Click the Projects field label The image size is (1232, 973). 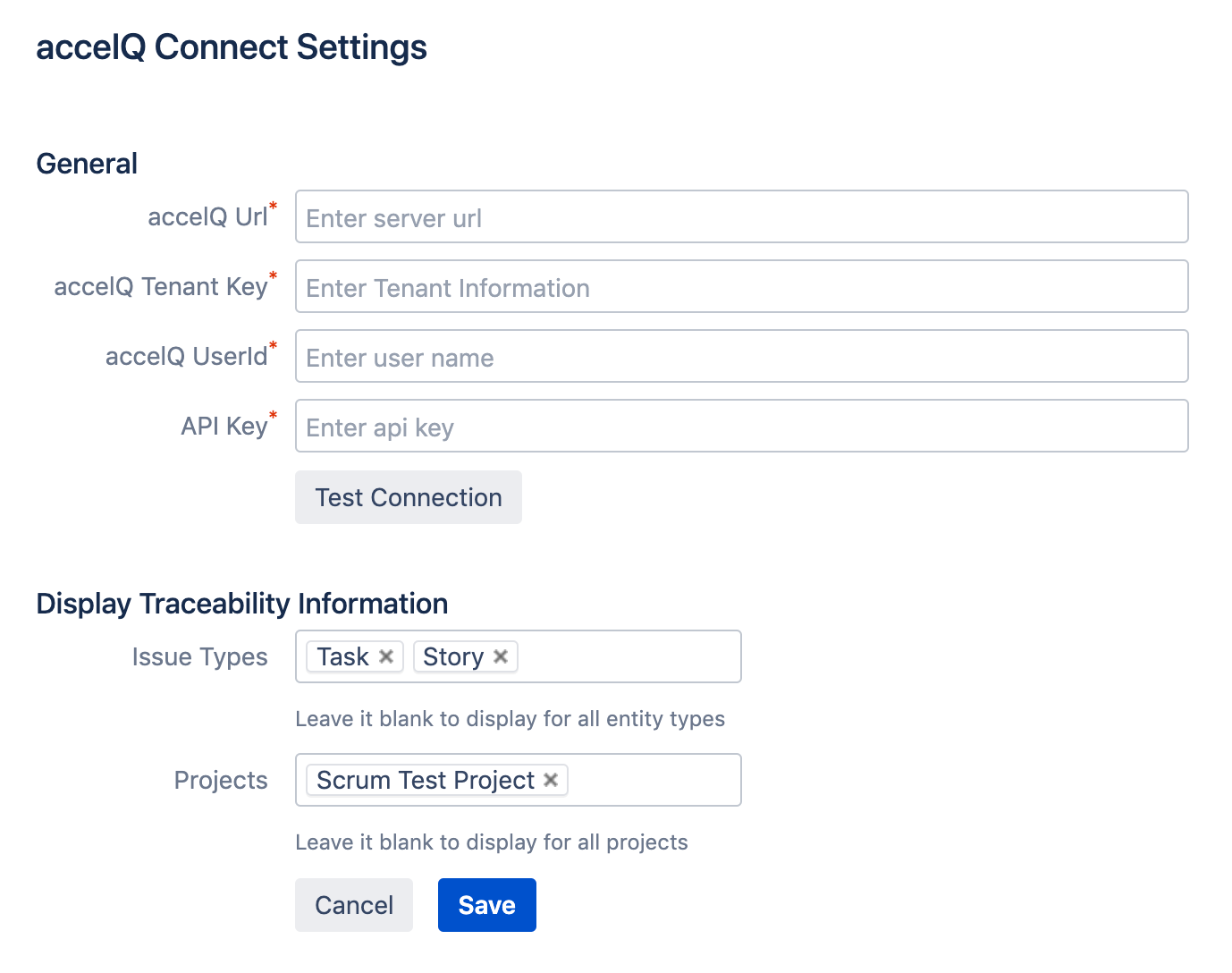pos(221,780)
